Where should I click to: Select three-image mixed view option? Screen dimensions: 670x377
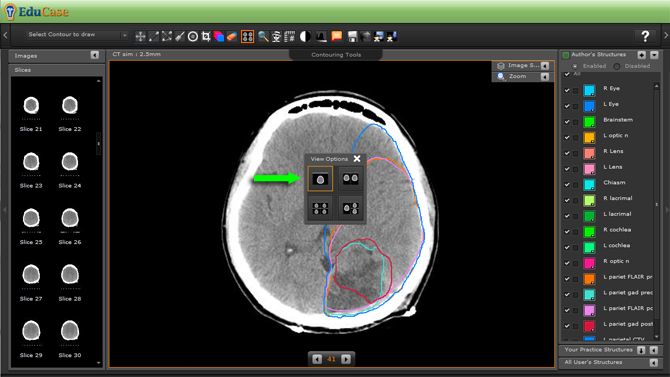click(350, 209)
